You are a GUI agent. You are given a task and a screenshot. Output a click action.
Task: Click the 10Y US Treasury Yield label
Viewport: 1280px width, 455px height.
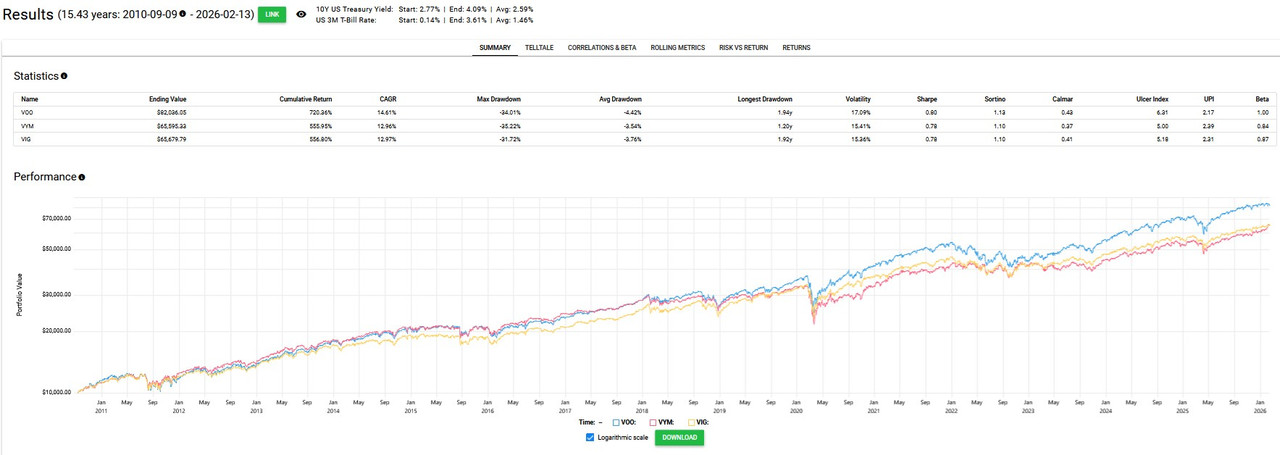tap(357, 9)
